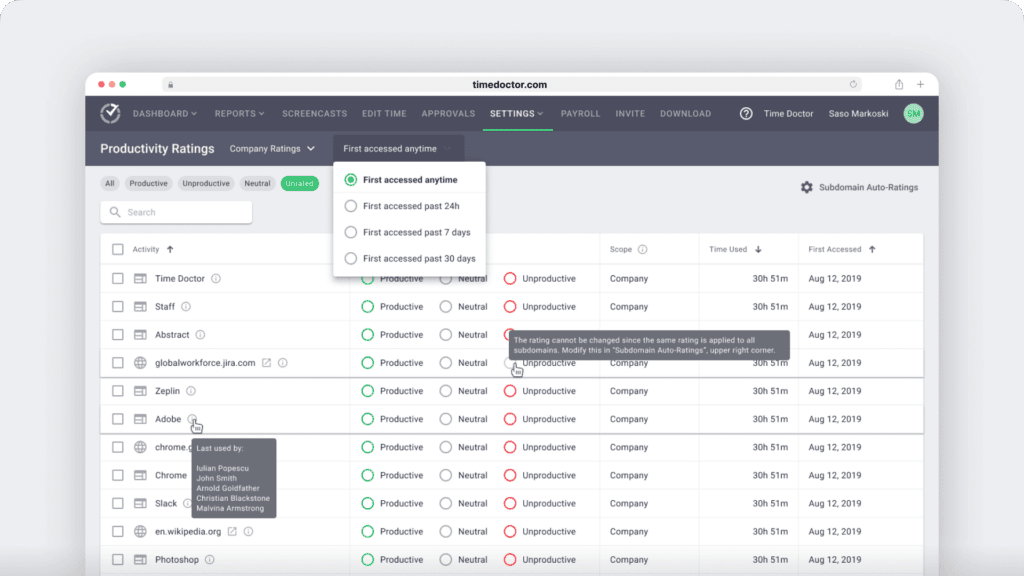Click the Time Doctor checkmark logo
Image resolution: width=1024 pixels, height=576 pixels.
click(x=110, y=114)
